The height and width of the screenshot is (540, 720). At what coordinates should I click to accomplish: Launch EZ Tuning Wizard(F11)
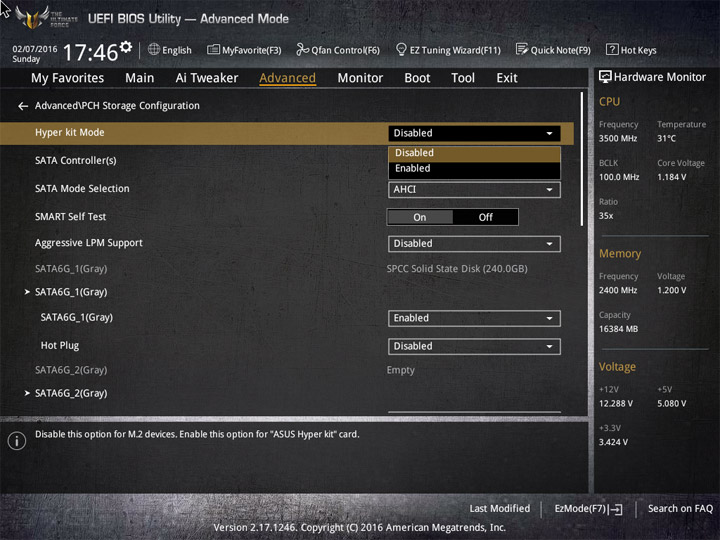point(448,50)
